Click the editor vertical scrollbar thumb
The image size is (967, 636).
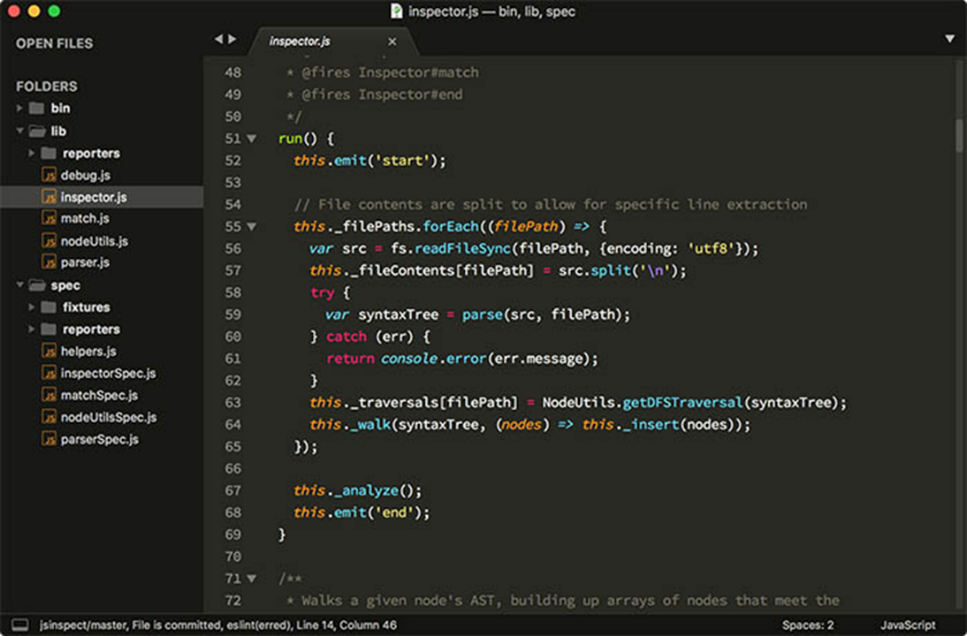[959, 136]
